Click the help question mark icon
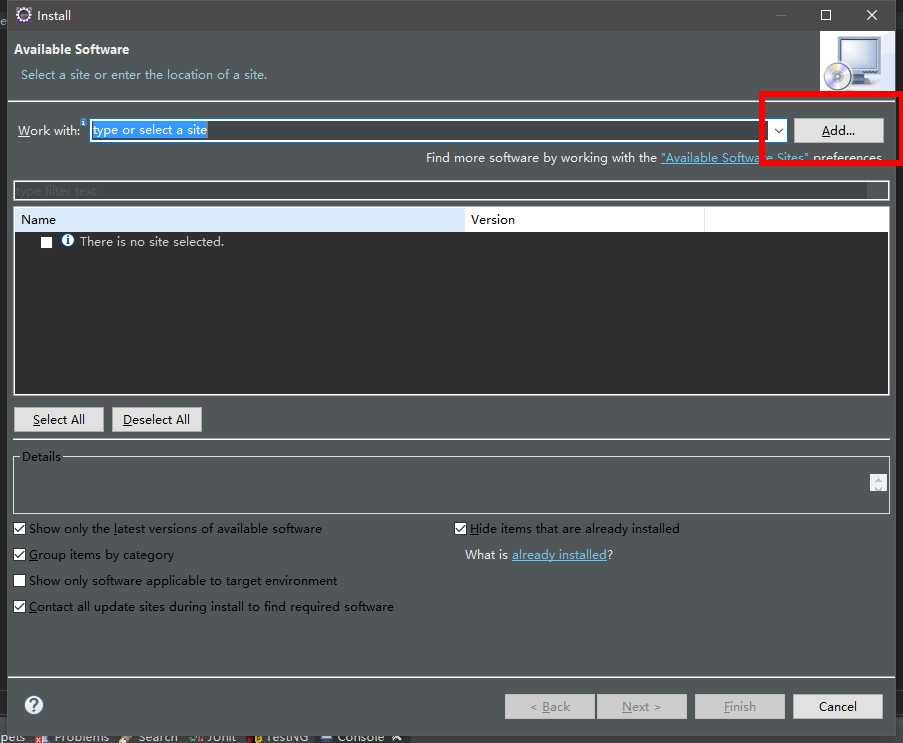 [x=34, y=705]
